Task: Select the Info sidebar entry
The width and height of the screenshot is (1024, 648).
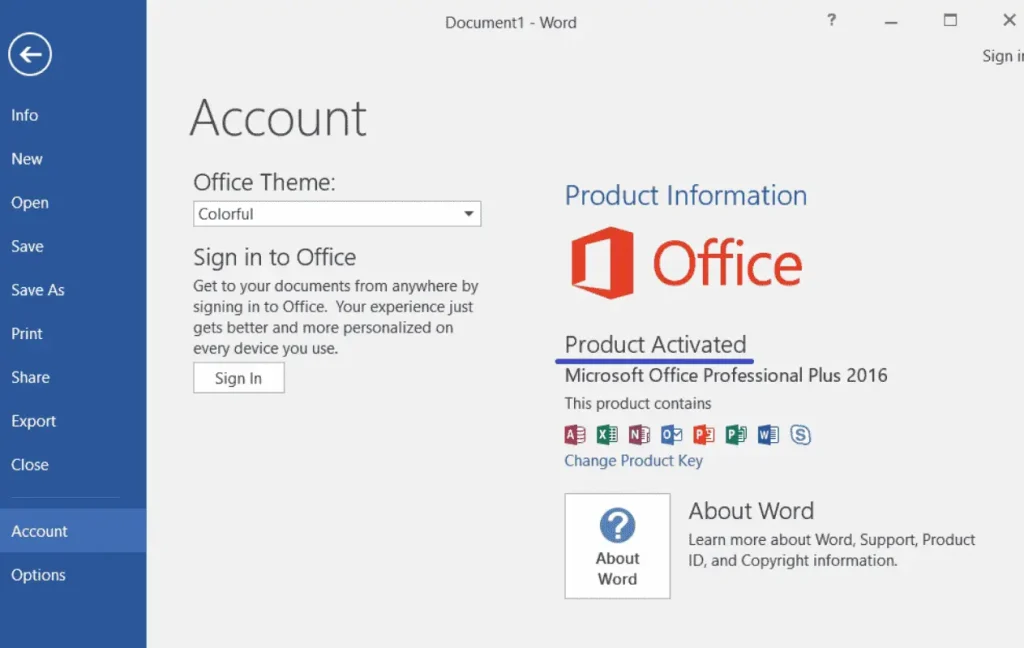Action: click(x=24, y=115)
